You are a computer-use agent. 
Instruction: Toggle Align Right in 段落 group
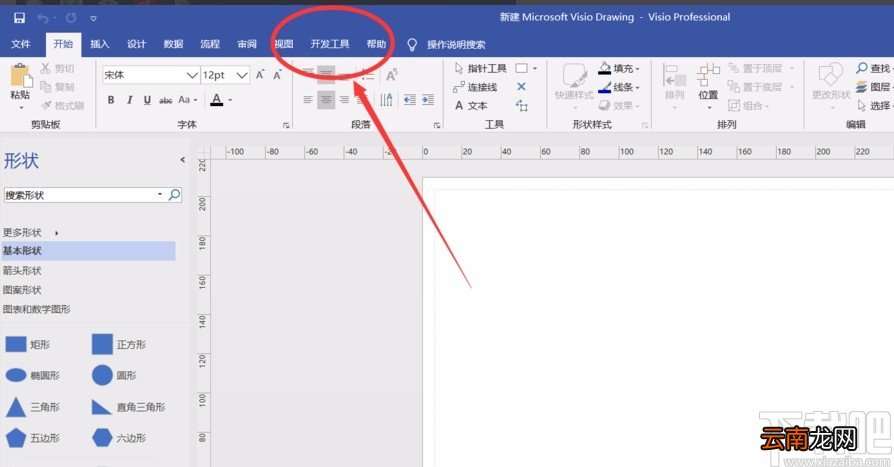click(344, 100)
